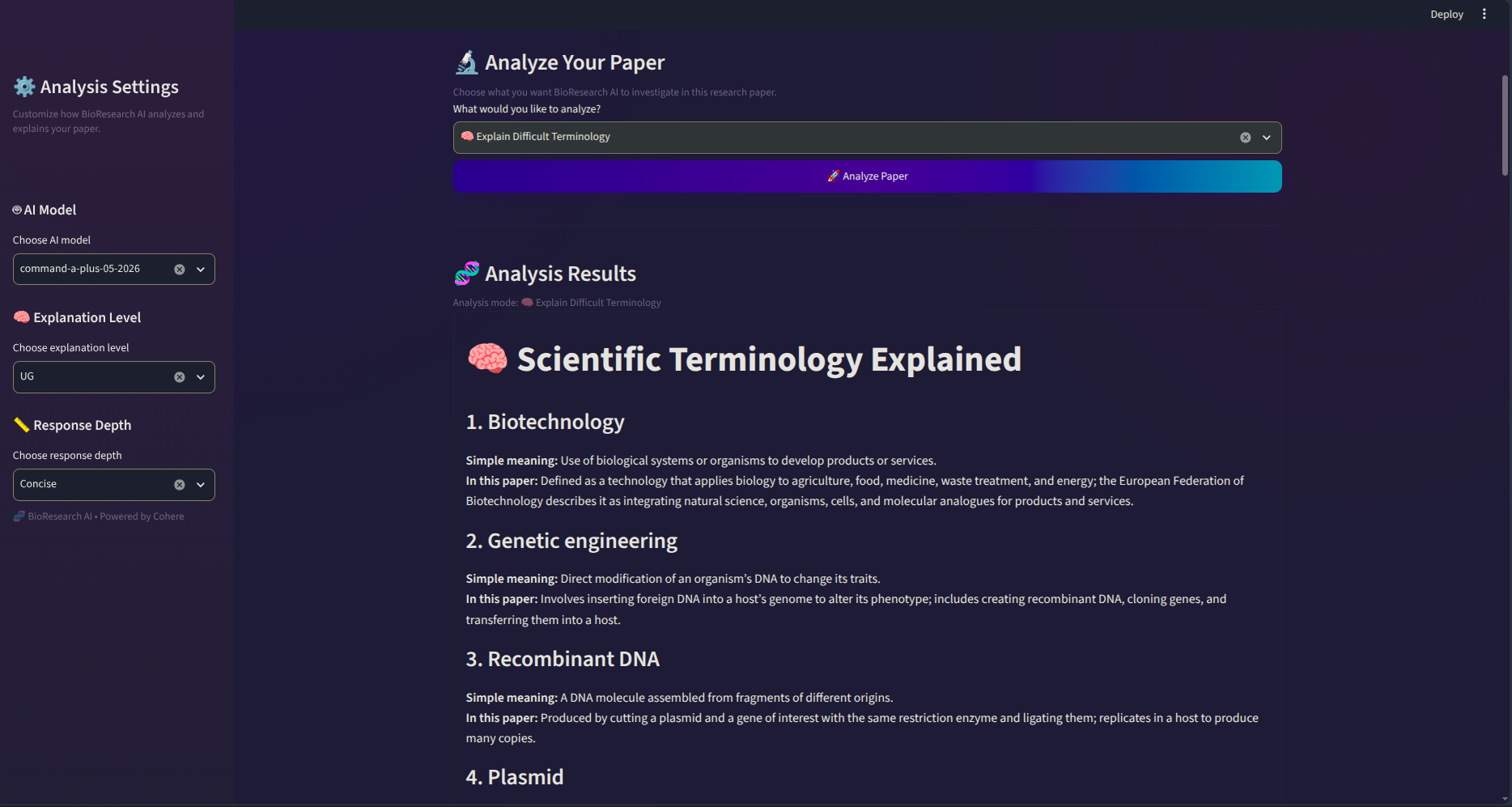
Task: Click the Explain Difficult Terminology select field
Action: [867, 138]
